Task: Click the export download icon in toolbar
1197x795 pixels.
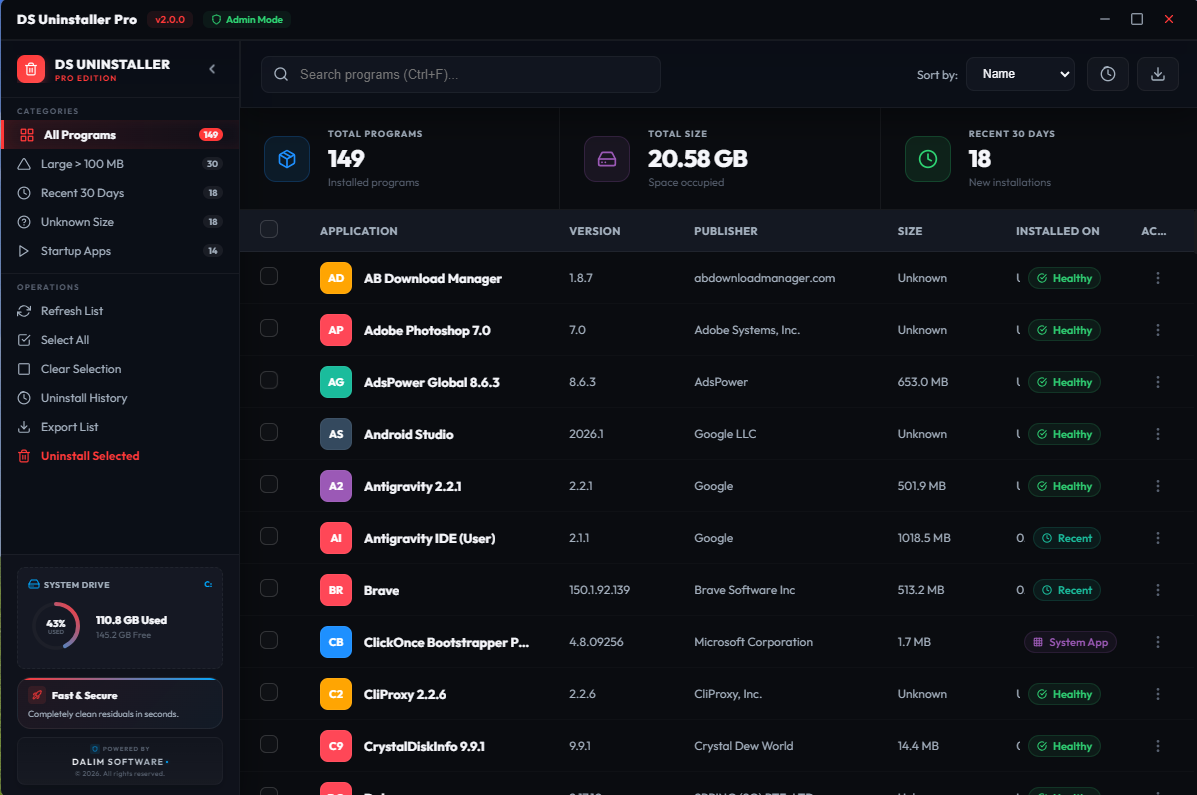Action: click(1158, 74)
